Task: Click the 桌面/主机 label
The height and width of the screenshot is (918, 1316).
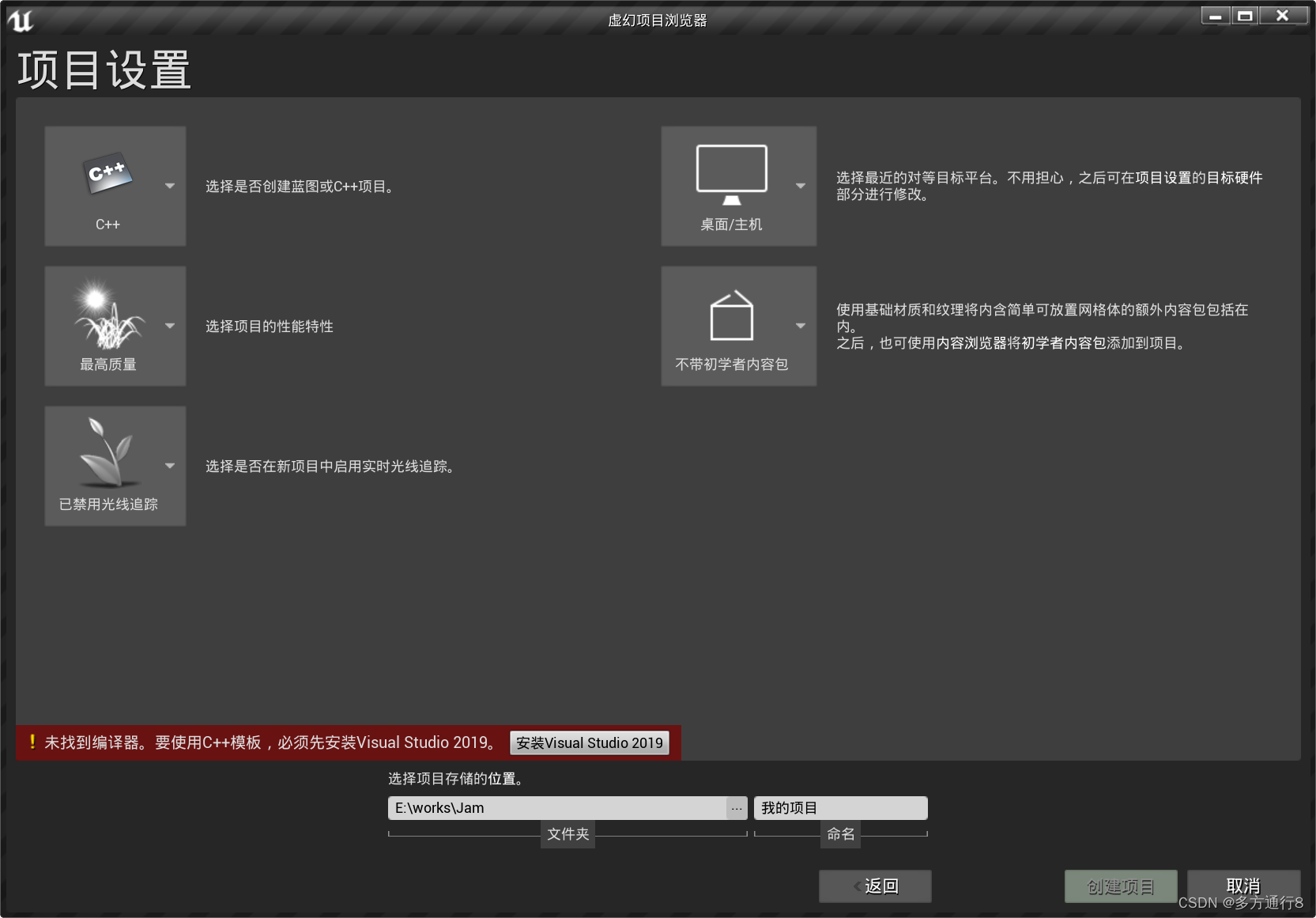Action: pyautogui.click(x=731, y=225)
